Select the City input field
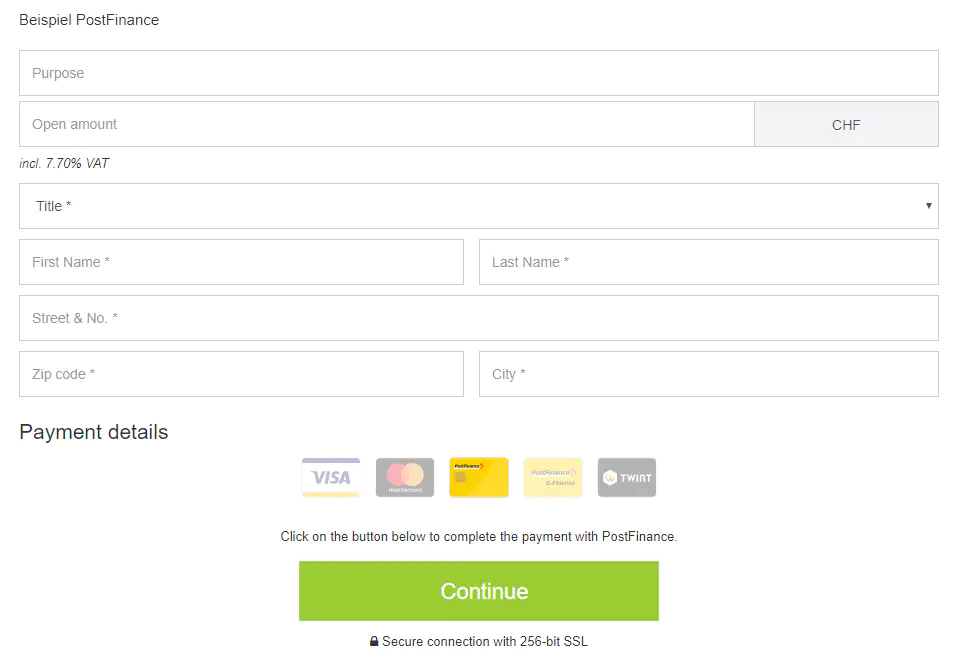The height and width of the screenshot is (660, 953). click(708, 374)
